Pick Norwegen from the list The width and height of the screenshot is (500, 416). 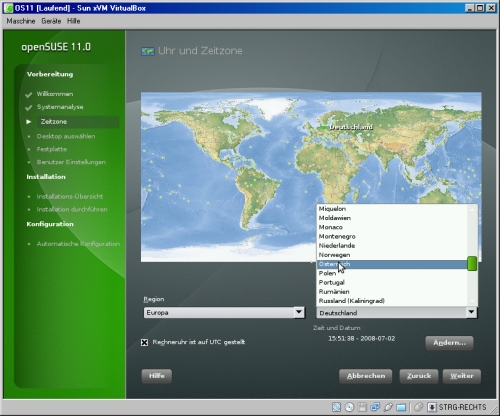coord(392,255)
